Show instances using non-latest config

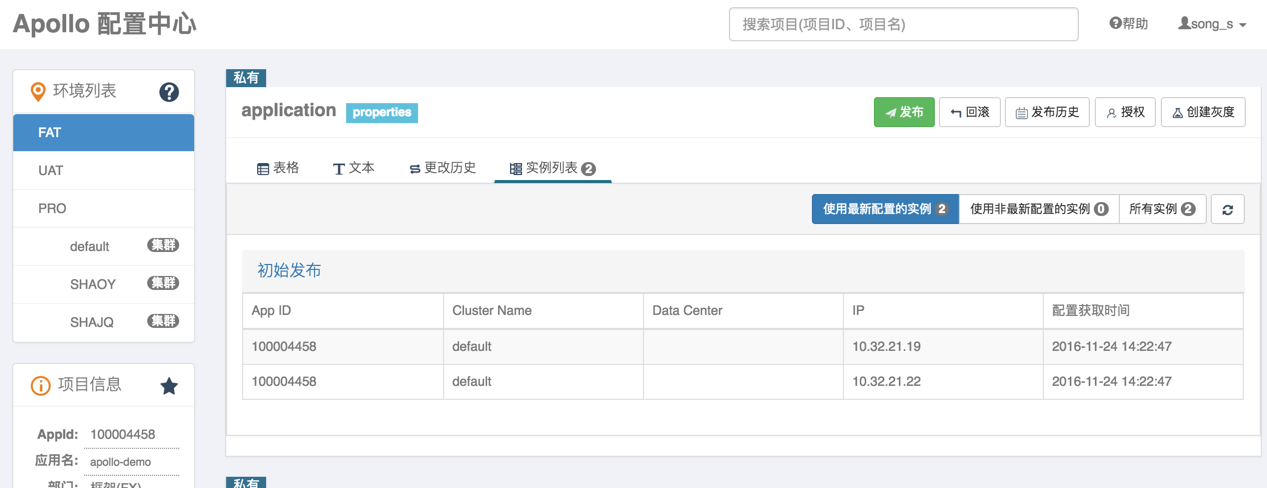tap(1039, 209)
